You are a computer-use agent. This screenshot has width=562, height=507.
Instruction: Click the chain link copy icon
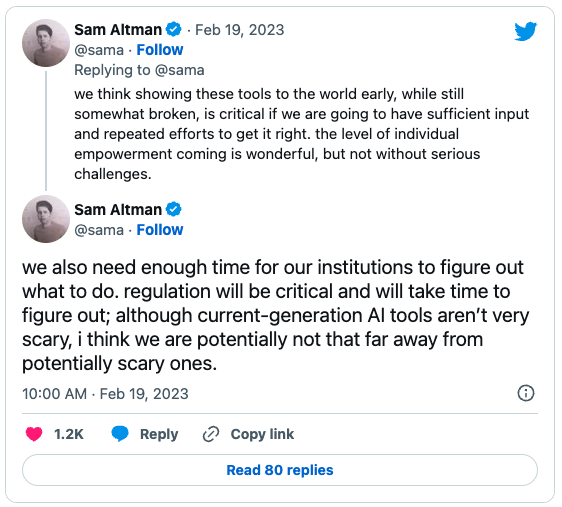pos(211,434)
